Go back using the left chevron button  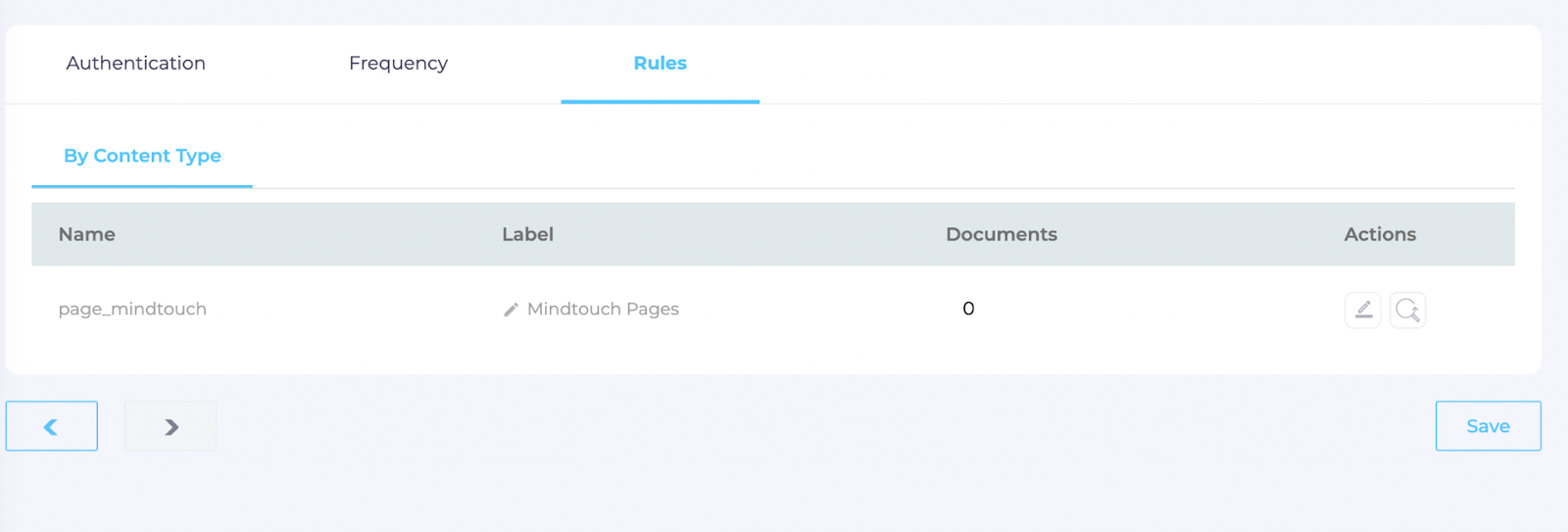pyautogui.click(x=52, y=426)
